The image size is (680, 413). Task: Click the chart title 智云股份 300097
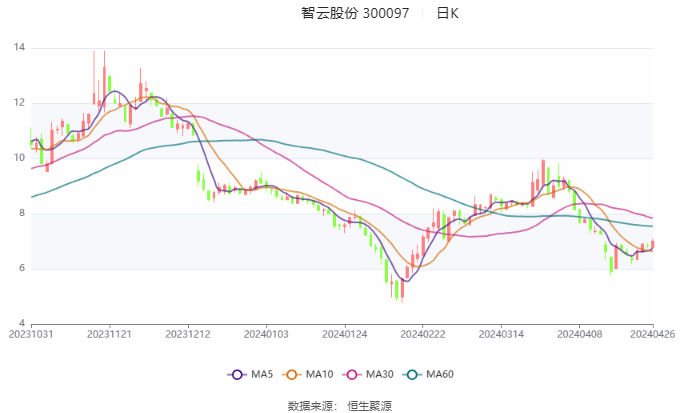click(355, 13)
